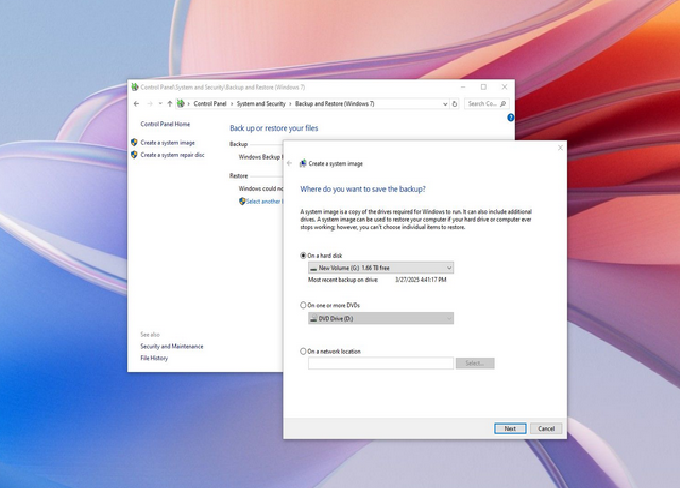680x488 pixels.
Task: Click shield icon beside Create system repair disc
Action: pos(134,155)
